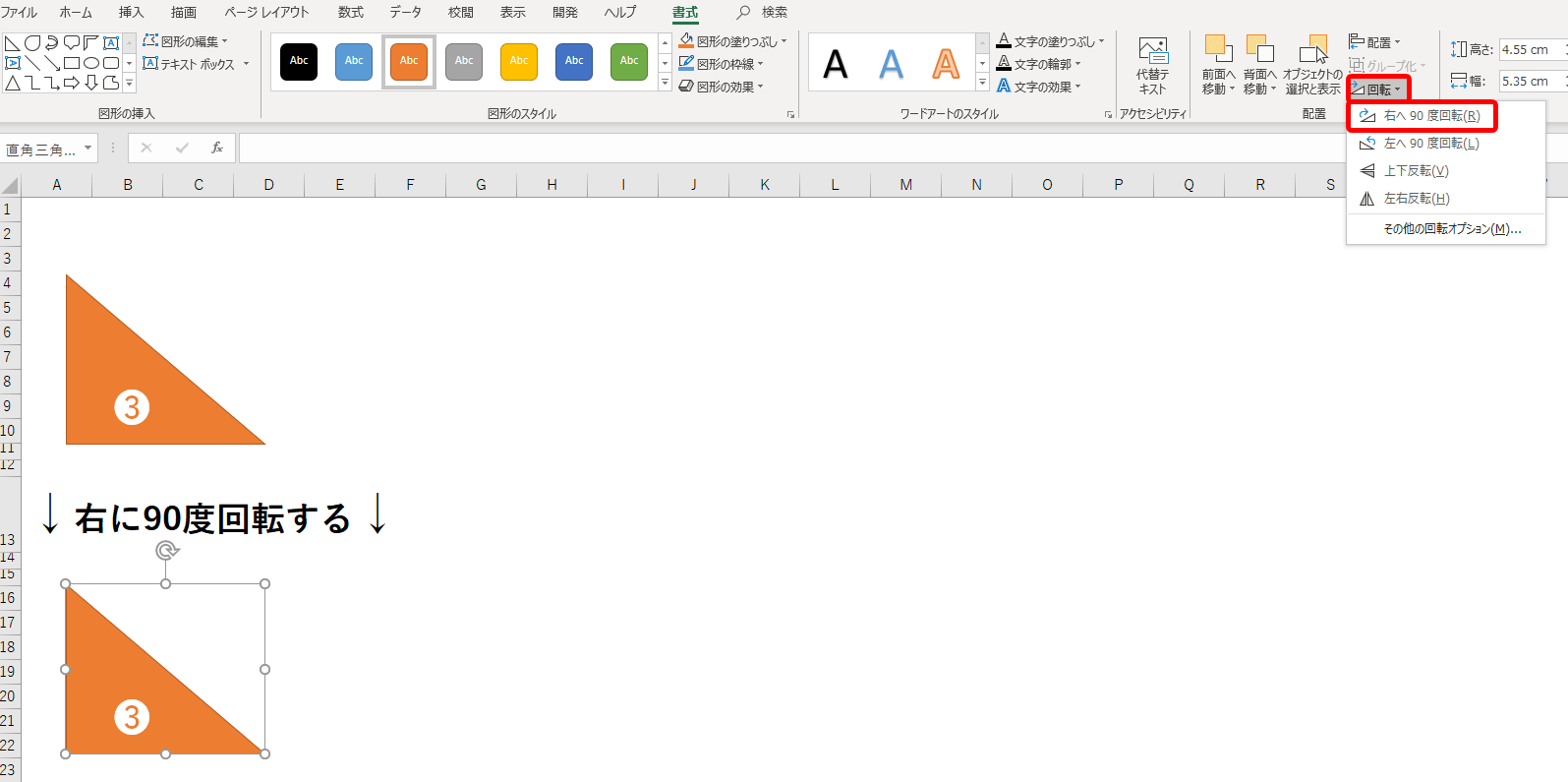The image size is (1568, 782).
Task: Click the Select All corner button
Action: pyautogui.click(x=10, y=185)
